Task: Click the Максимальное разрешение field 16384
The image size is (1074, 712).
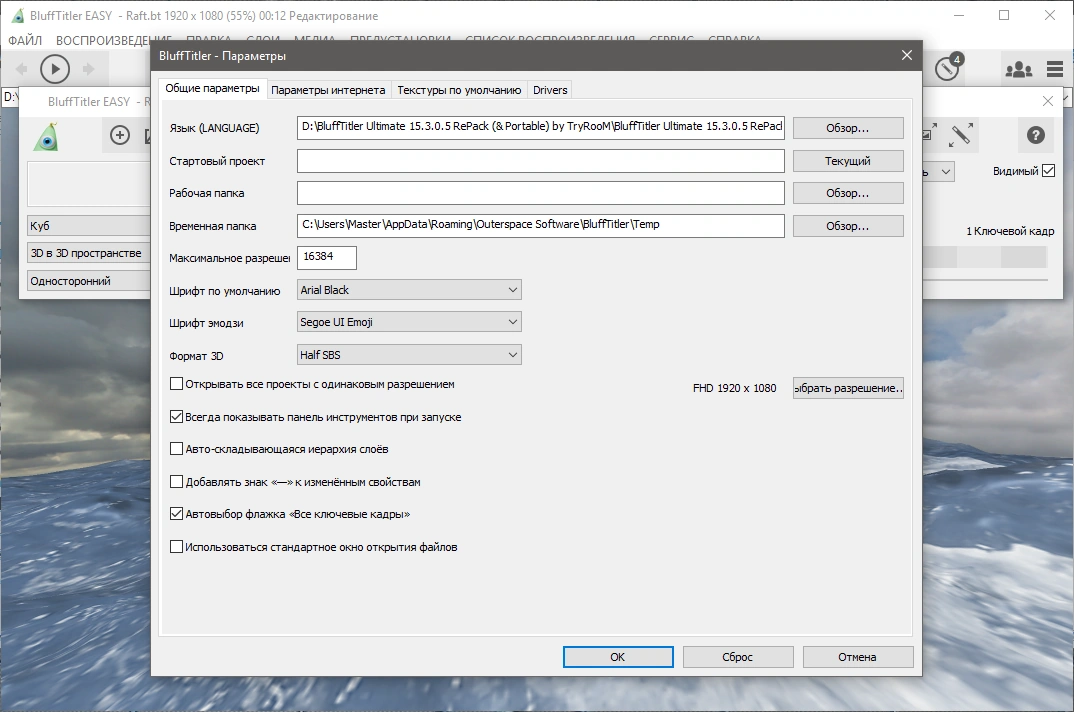Action: 327,258
